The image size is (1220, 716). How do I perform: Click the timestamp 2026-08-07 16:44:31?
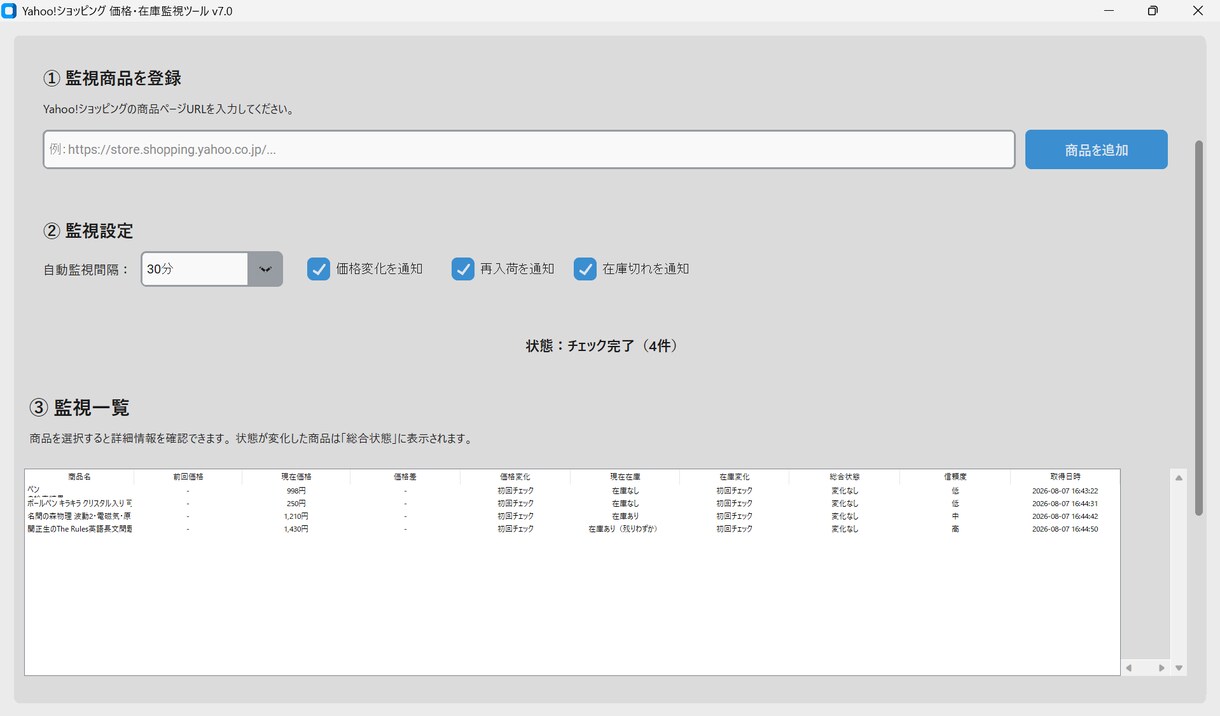tap(1065, 503)
